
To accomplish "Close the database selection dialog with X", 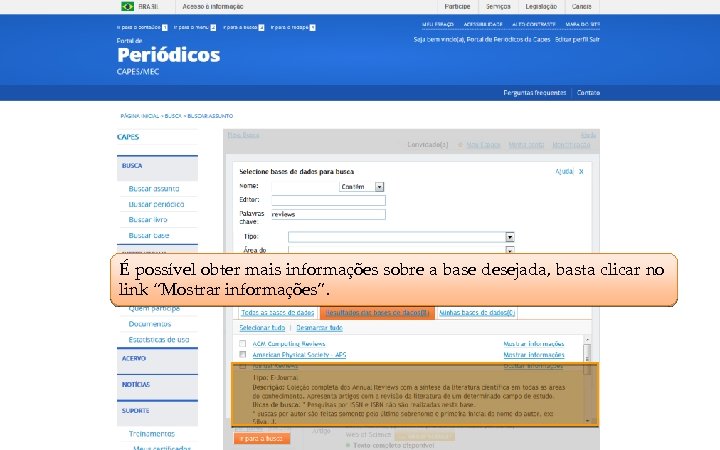I will point(581,171).
